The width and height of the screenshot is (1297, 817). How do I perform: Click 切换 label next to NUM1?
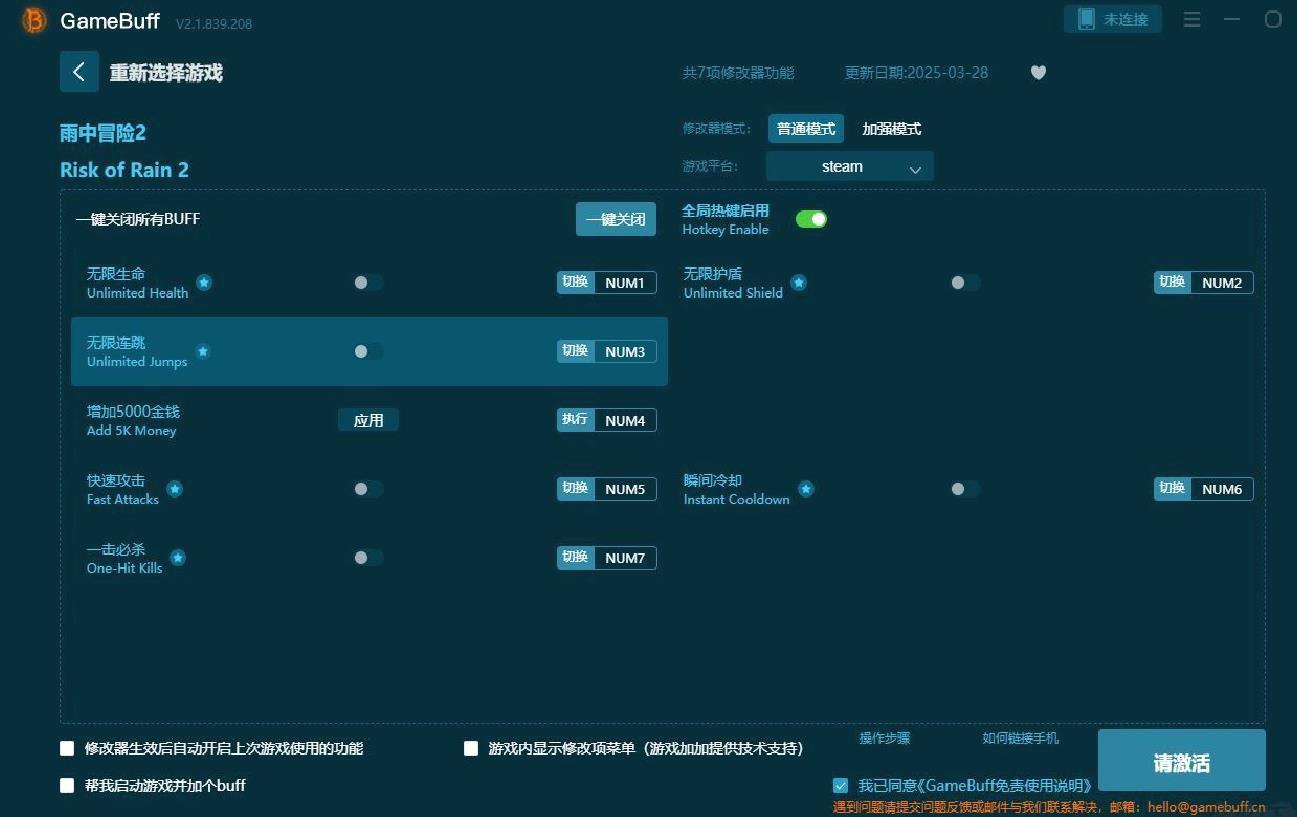tap(575, 283)
